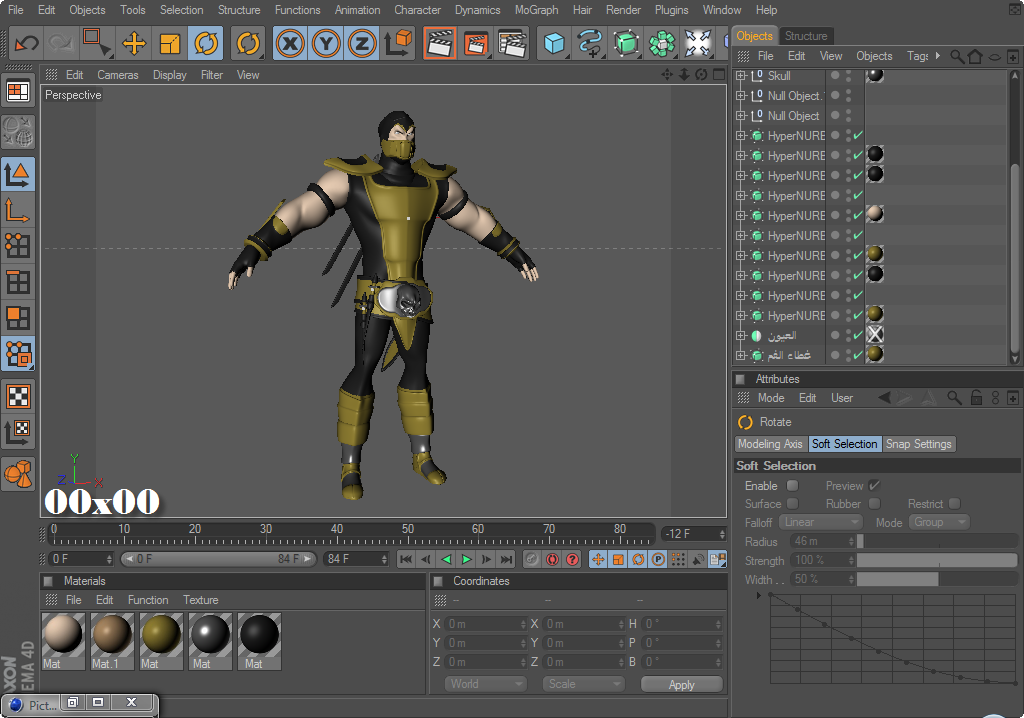Select the Live Selection tool
Viewport: 1024px width, 718px height.
pyautogui.click(x=97, y=43)
